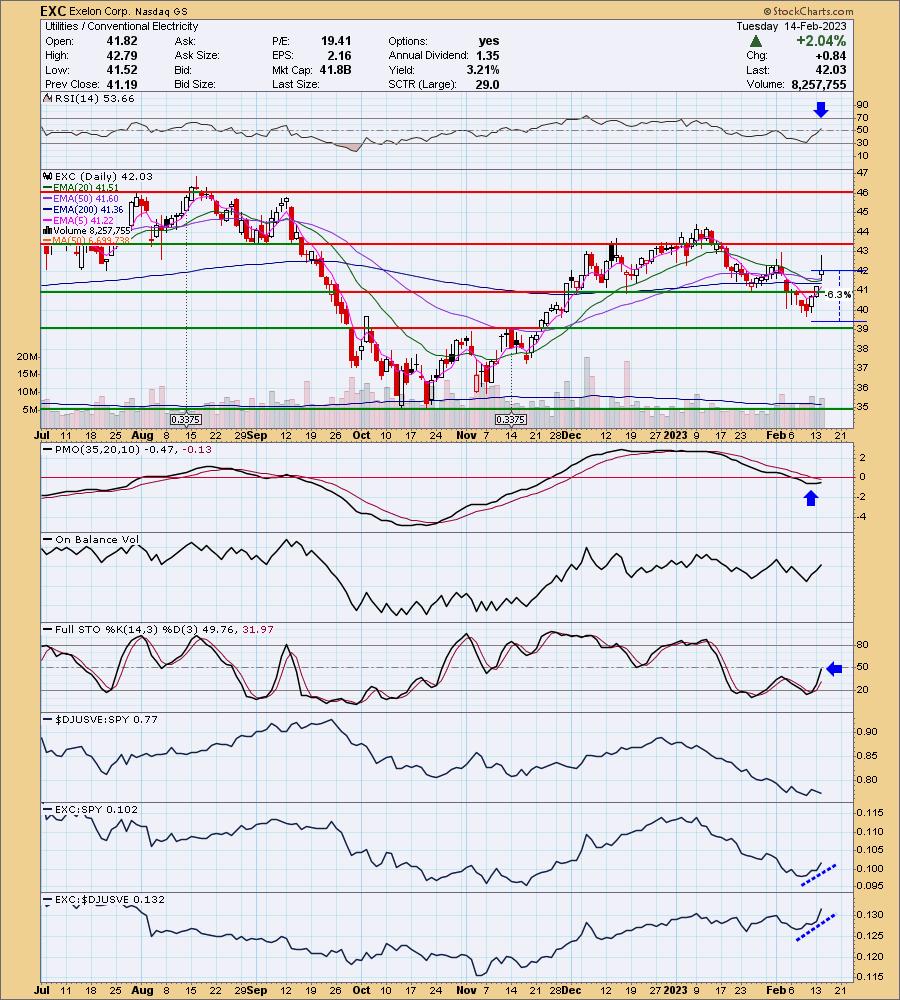Click the EXC (Daily) 42.03 legend text
900x1000 pixels.
point(104,177)
